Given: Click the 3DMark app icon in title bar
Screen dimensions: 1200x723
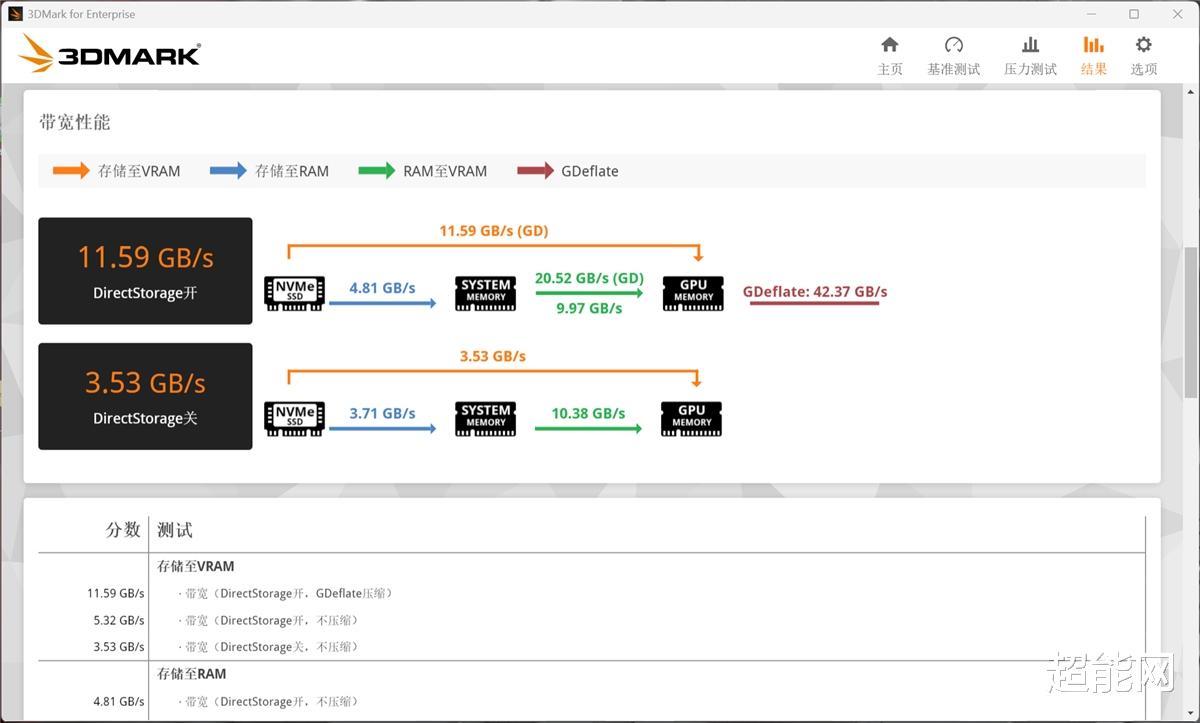Looking at the screenshot, I should pyautogui.click(x=15, y=14).
